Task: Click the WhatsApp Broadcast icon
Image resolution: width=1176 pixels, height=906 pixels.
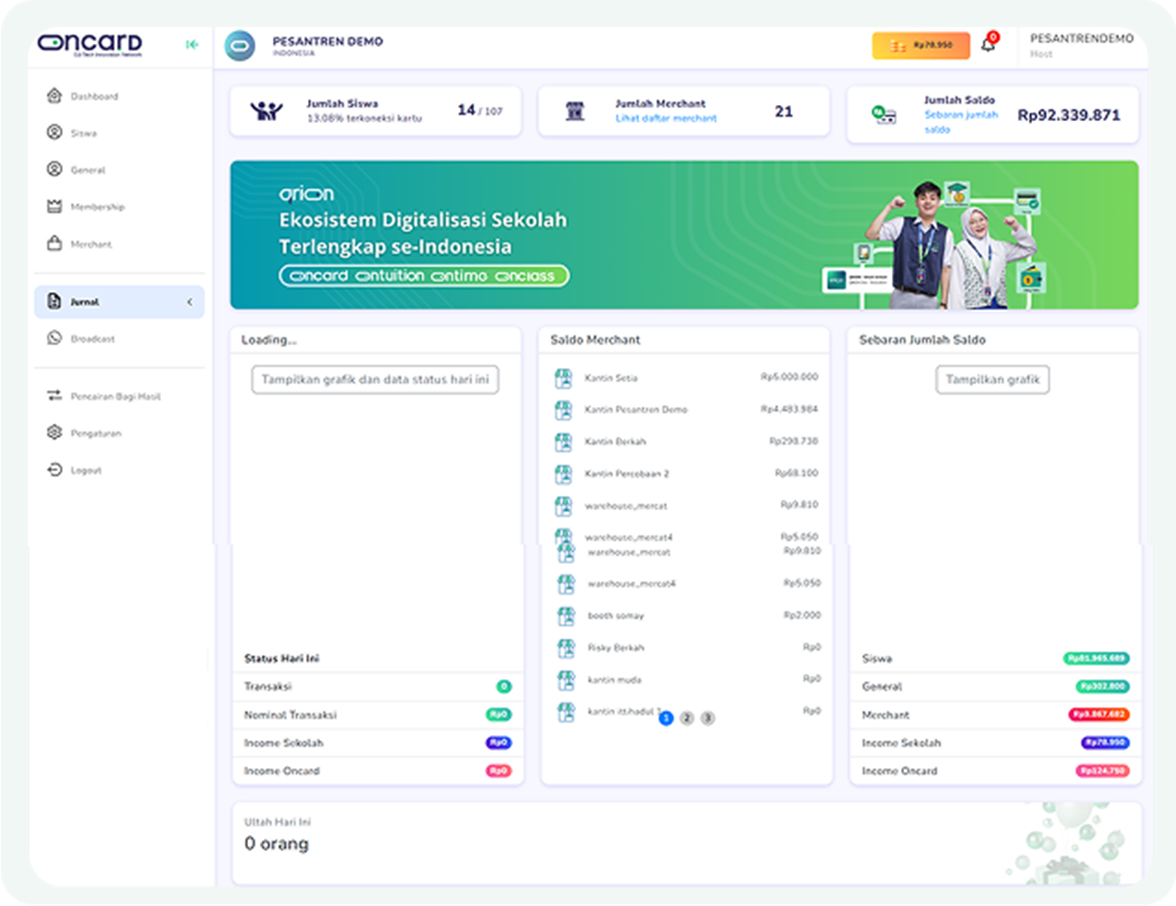Action: 55,339
